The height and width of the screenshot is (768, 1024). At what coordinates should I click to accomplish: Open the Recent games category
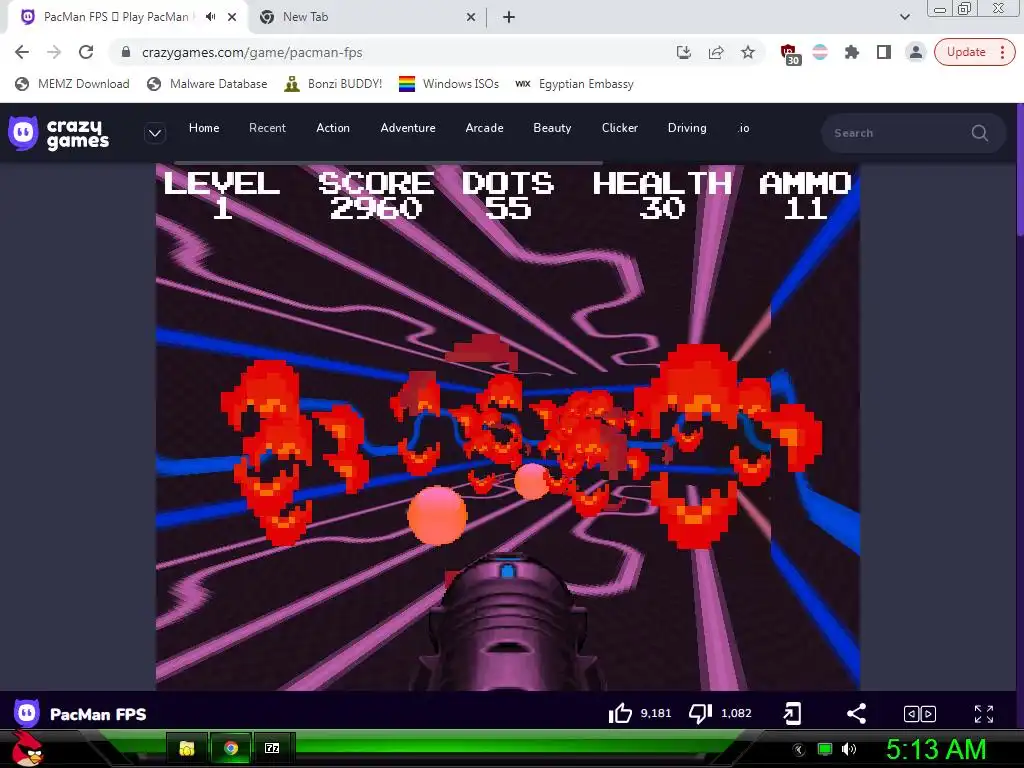(267, 128)
